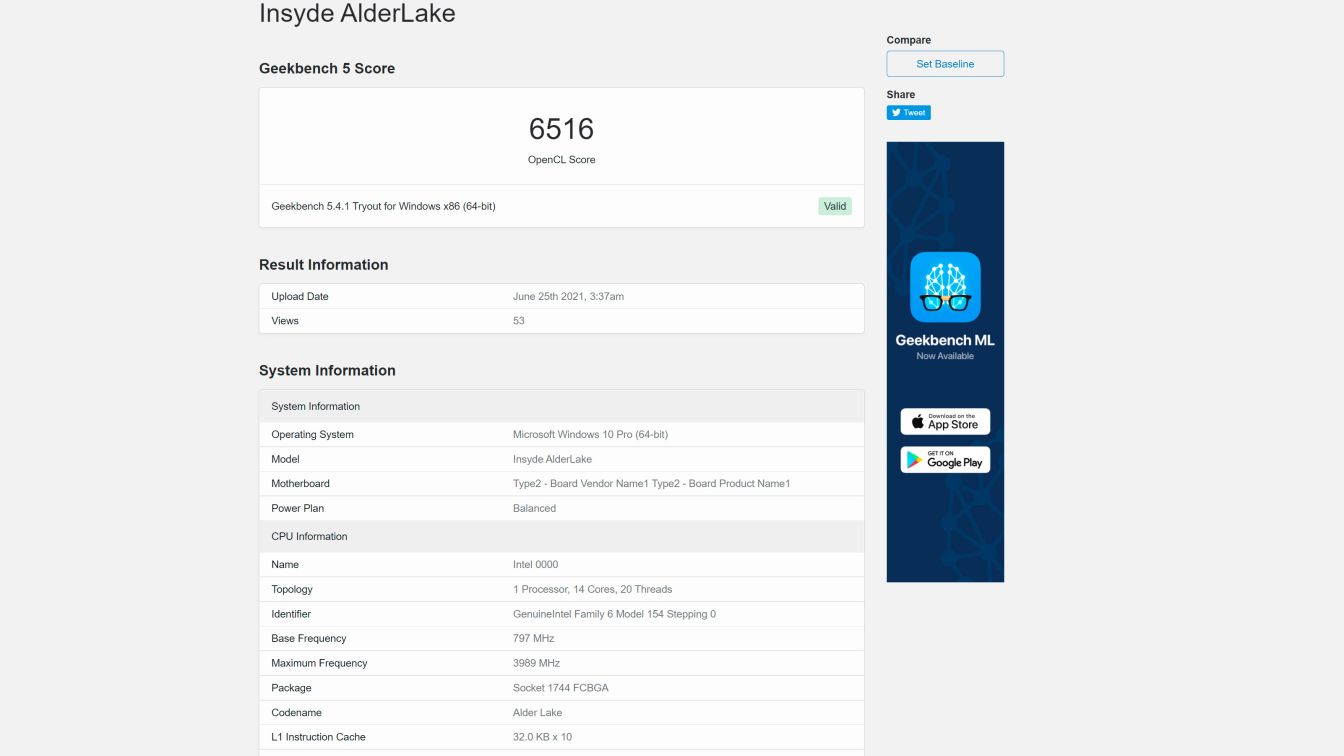Click the Compare sidebar label
Viewport: 1344px width, 756px height.
click(908, 40)
